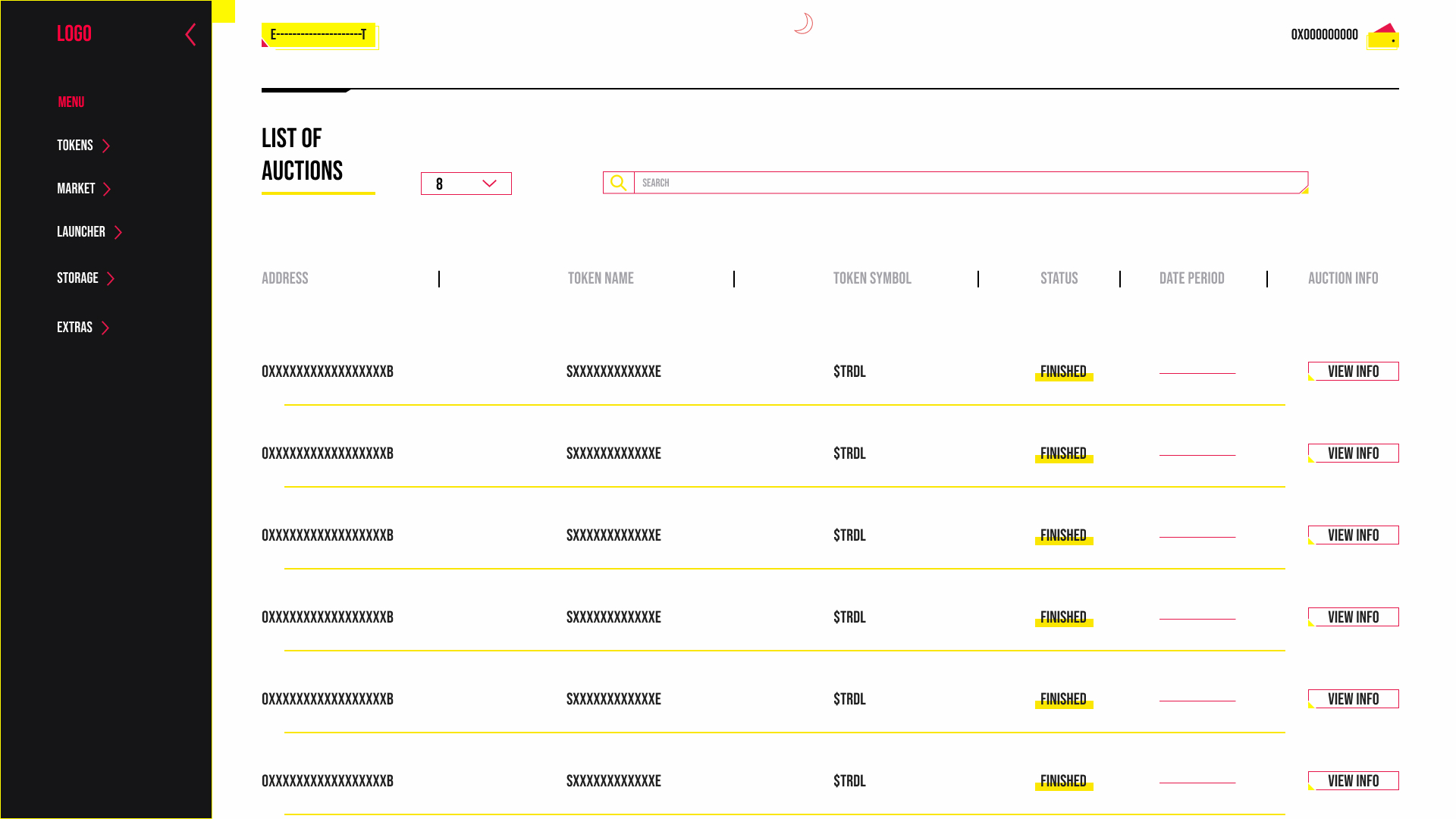Click View Info for first auction

[1353, 372]
